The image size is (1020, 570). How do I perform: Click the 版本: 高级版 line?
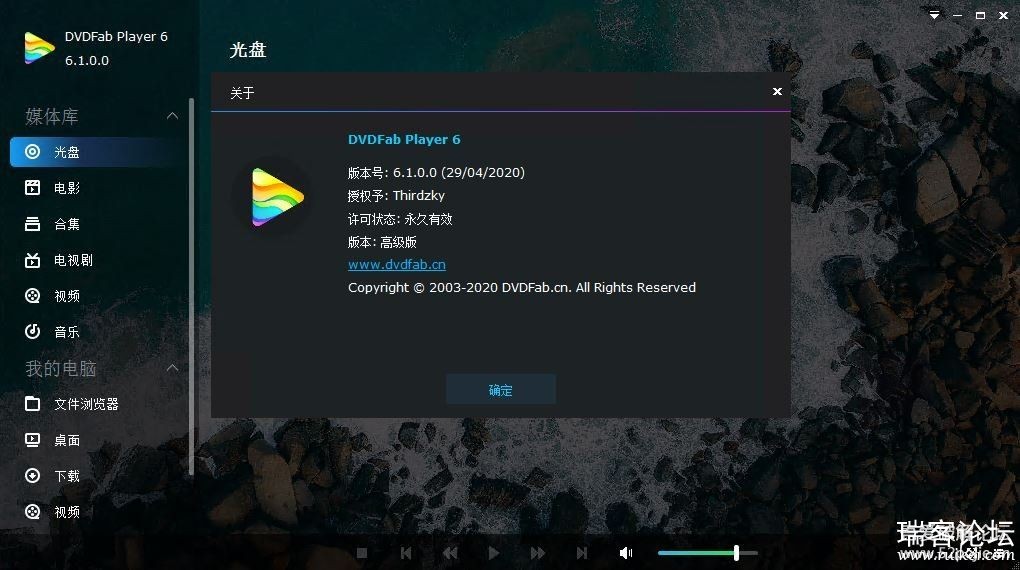click(x=382, y=242)
